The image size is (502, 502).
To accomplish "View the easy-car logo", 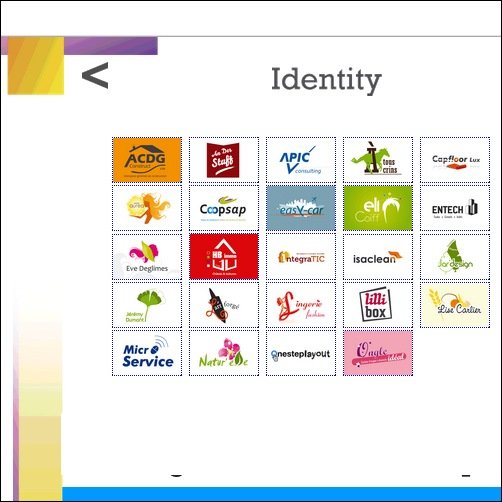I will [301, 208].
